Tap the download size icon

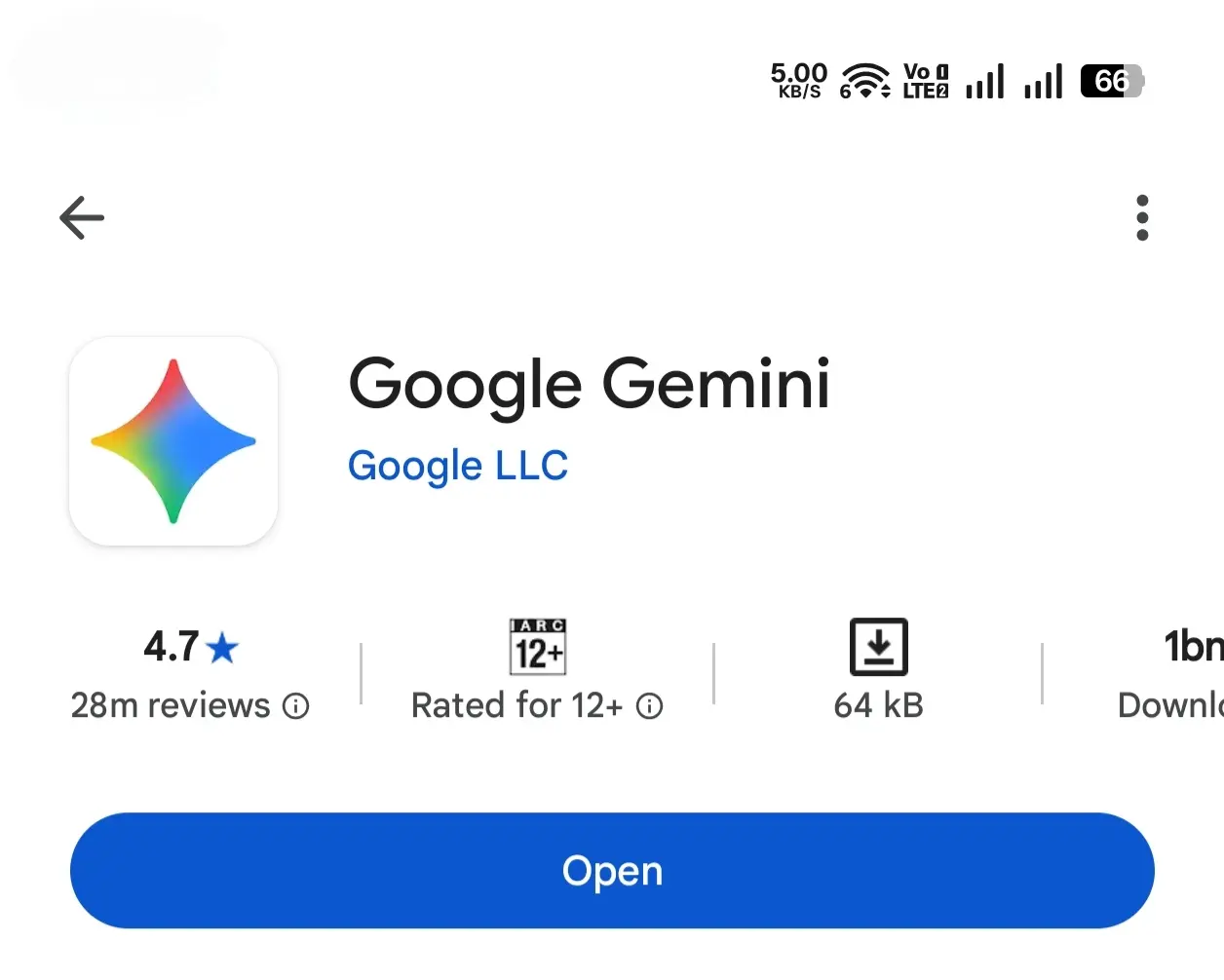point(879,647)
